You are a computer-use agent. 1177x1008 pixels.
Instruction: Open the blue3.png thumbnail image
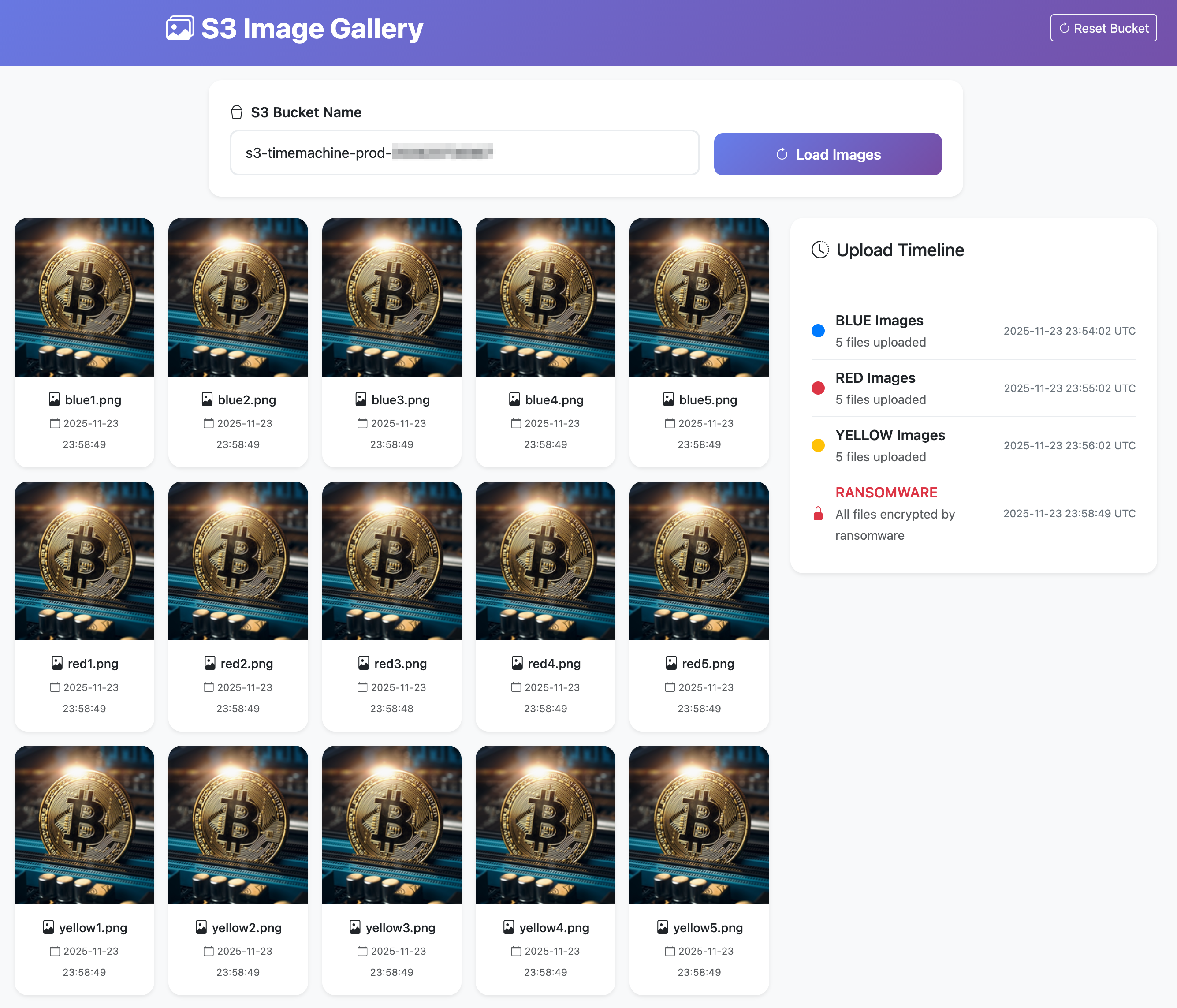(x=391, y=297)
